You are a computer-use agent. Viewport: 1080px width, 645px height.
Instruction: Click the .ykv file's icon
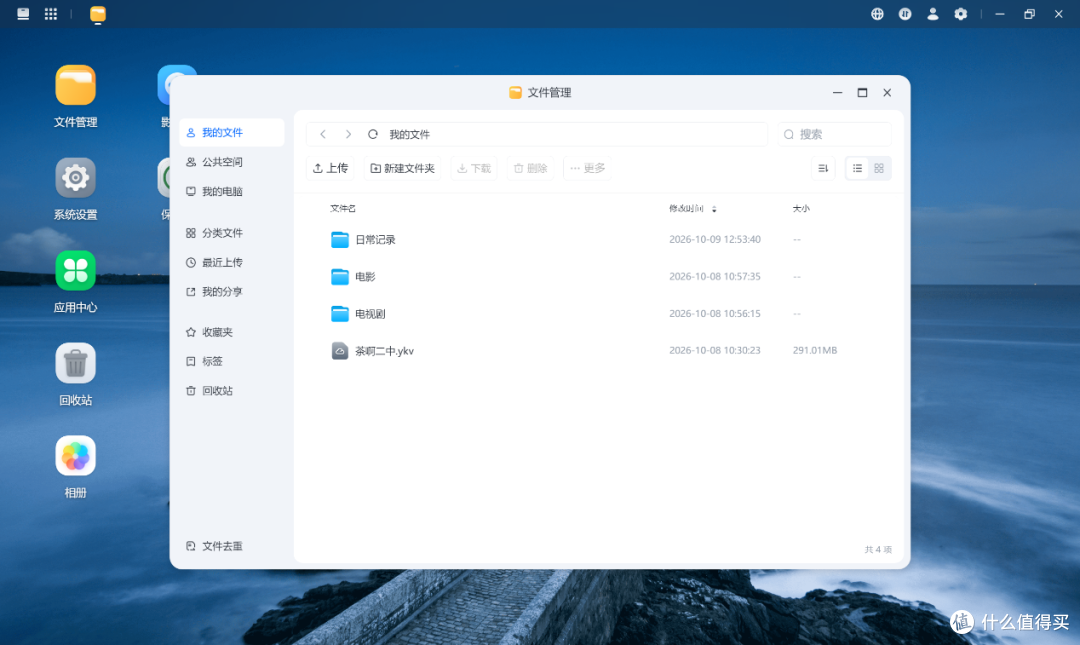point(340,351)
